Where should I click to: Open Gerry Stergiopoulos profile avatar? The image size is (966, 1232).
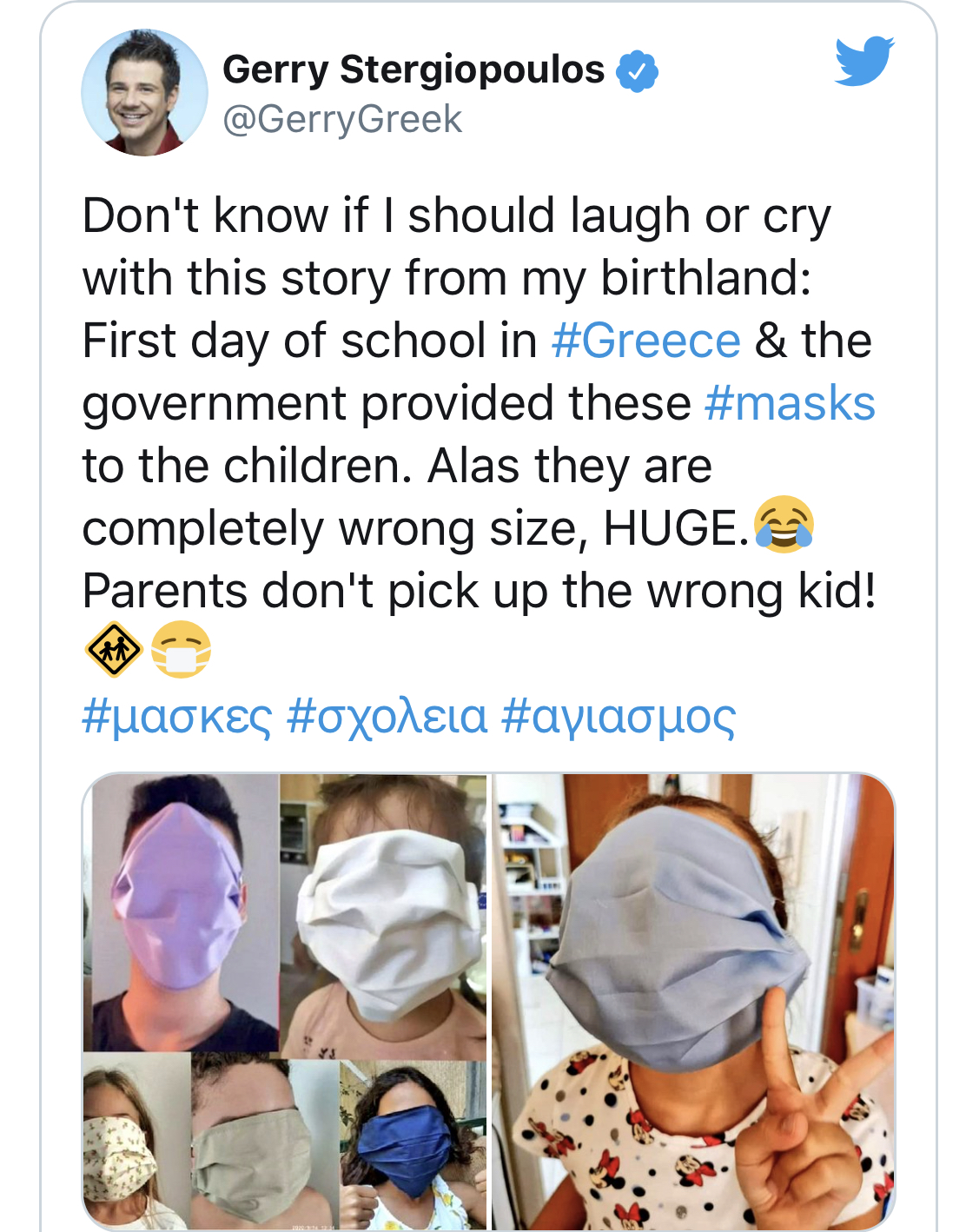(x=144, y=93)
